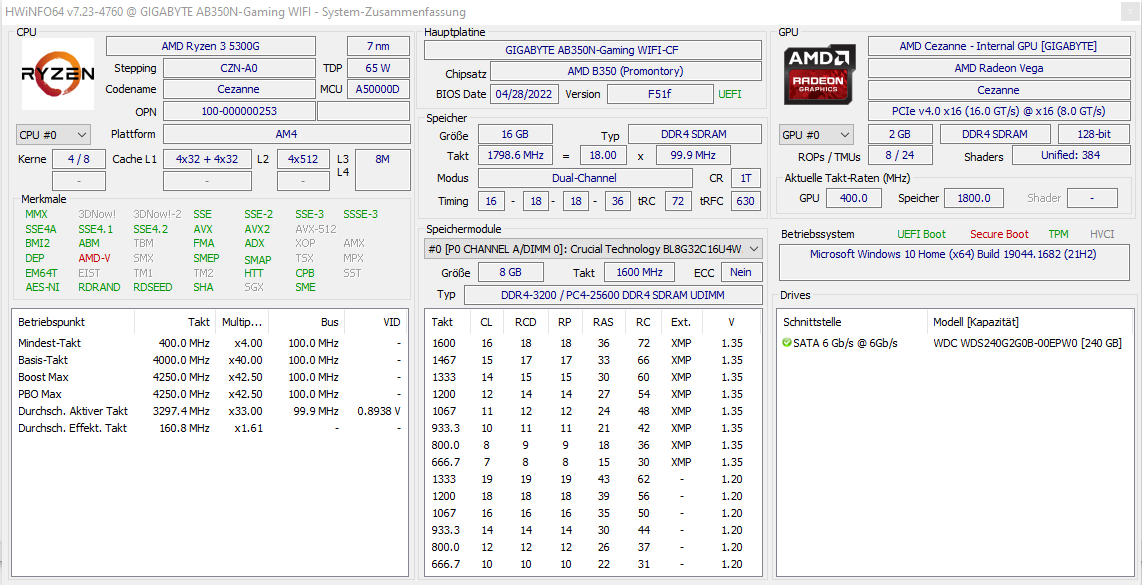Click the GIGABYTE AB350N-Gaming WIFI-CF mainboard field
This screenshot has width=1142, height=585.
(593, 50)
